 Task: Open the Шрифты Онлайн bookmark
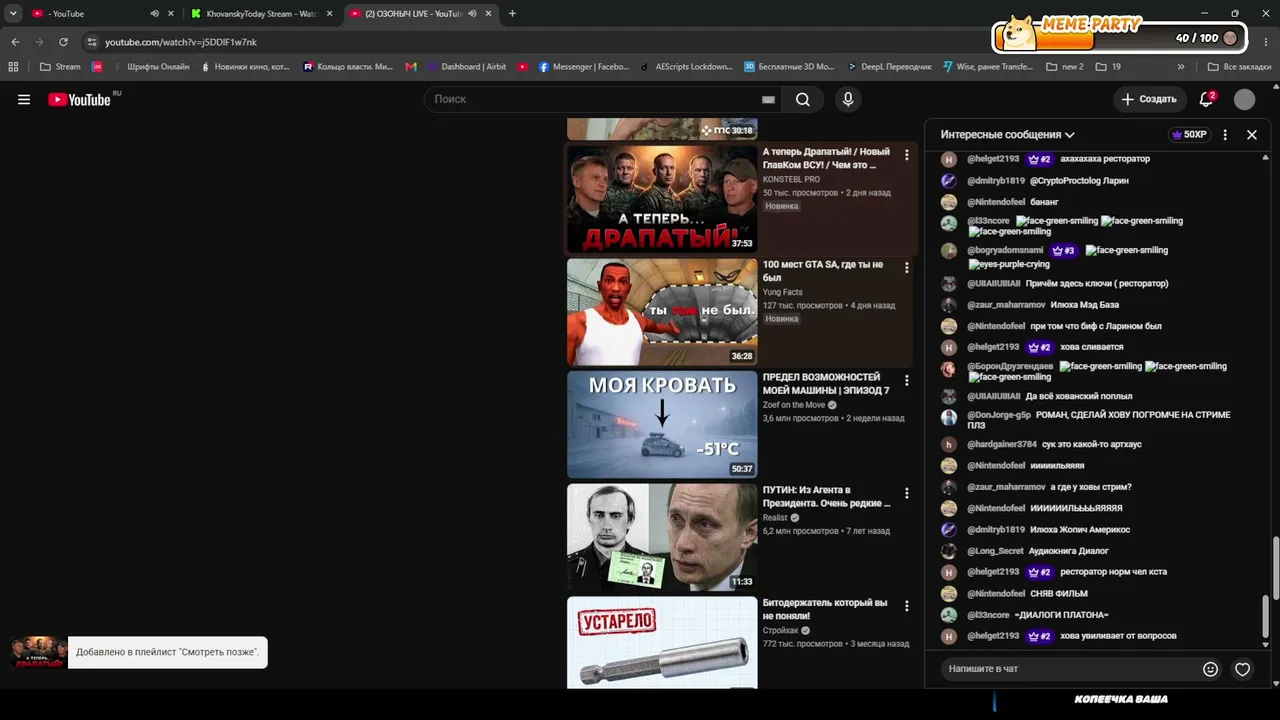(x=151, y=67)
